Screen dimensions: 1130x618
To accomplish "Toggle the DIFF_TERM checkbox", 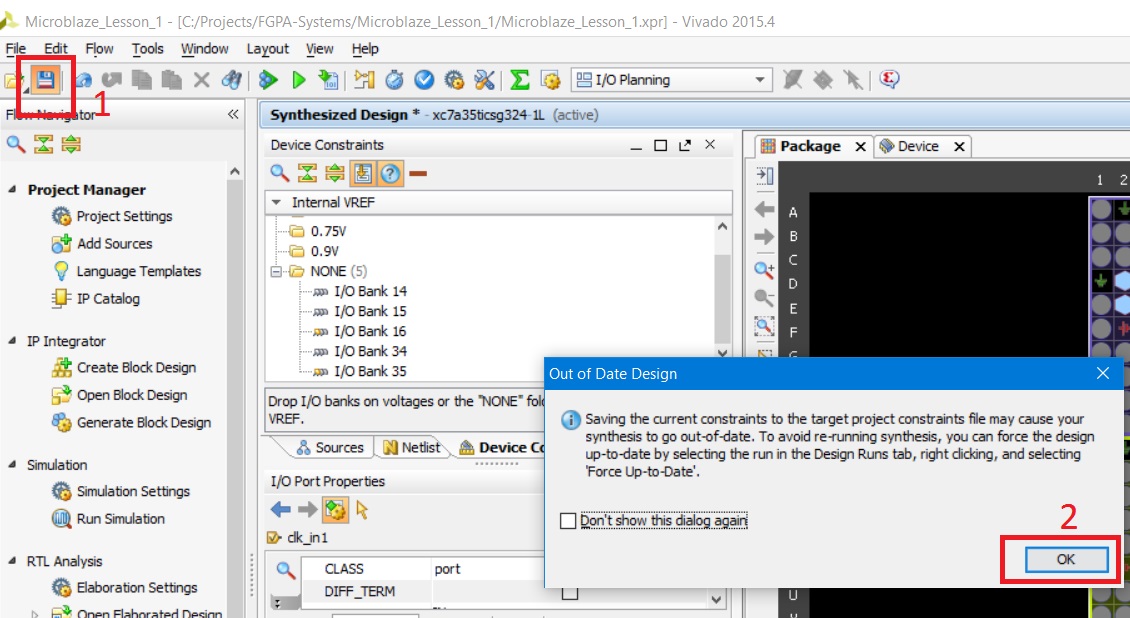I will (x=569, y=593).
